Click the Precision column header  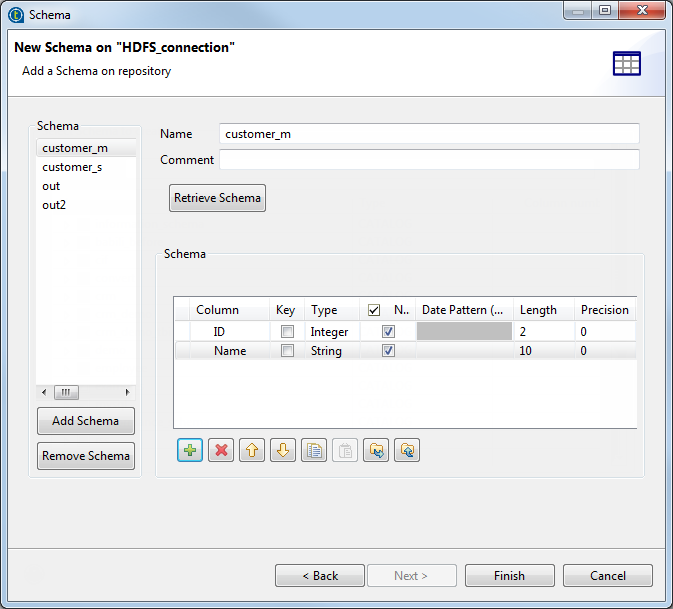tap(605, 310)
